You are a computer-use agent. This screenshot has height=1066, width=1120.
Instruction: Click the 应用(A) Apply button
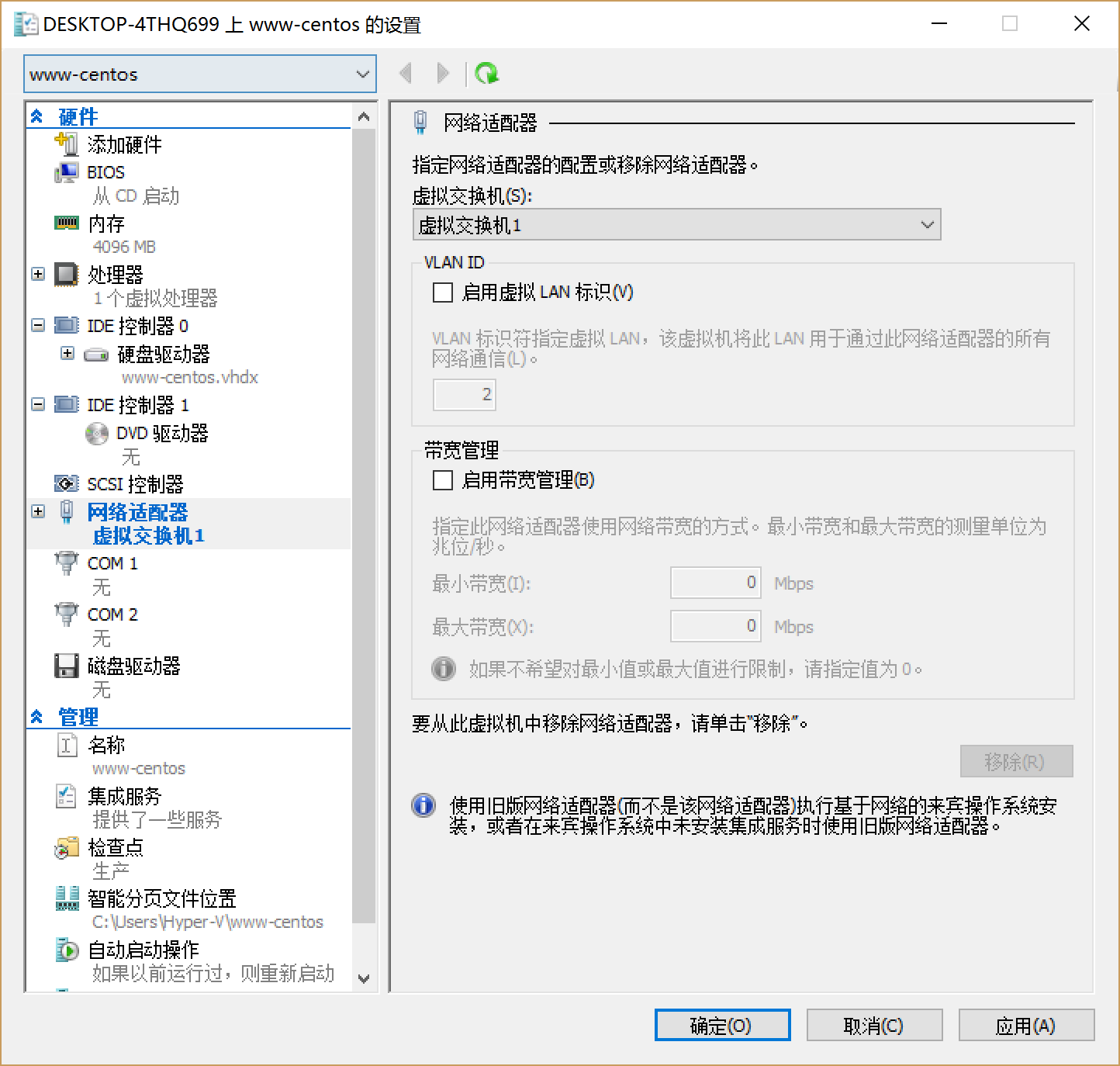(1026, 1026)
